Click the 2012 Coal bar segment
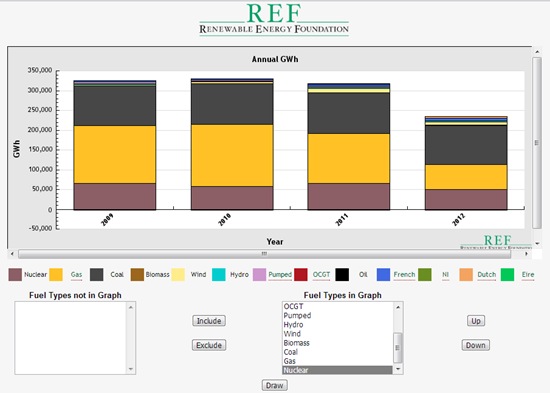The width and height of the screenshot is (550, 393). (466, 145)
